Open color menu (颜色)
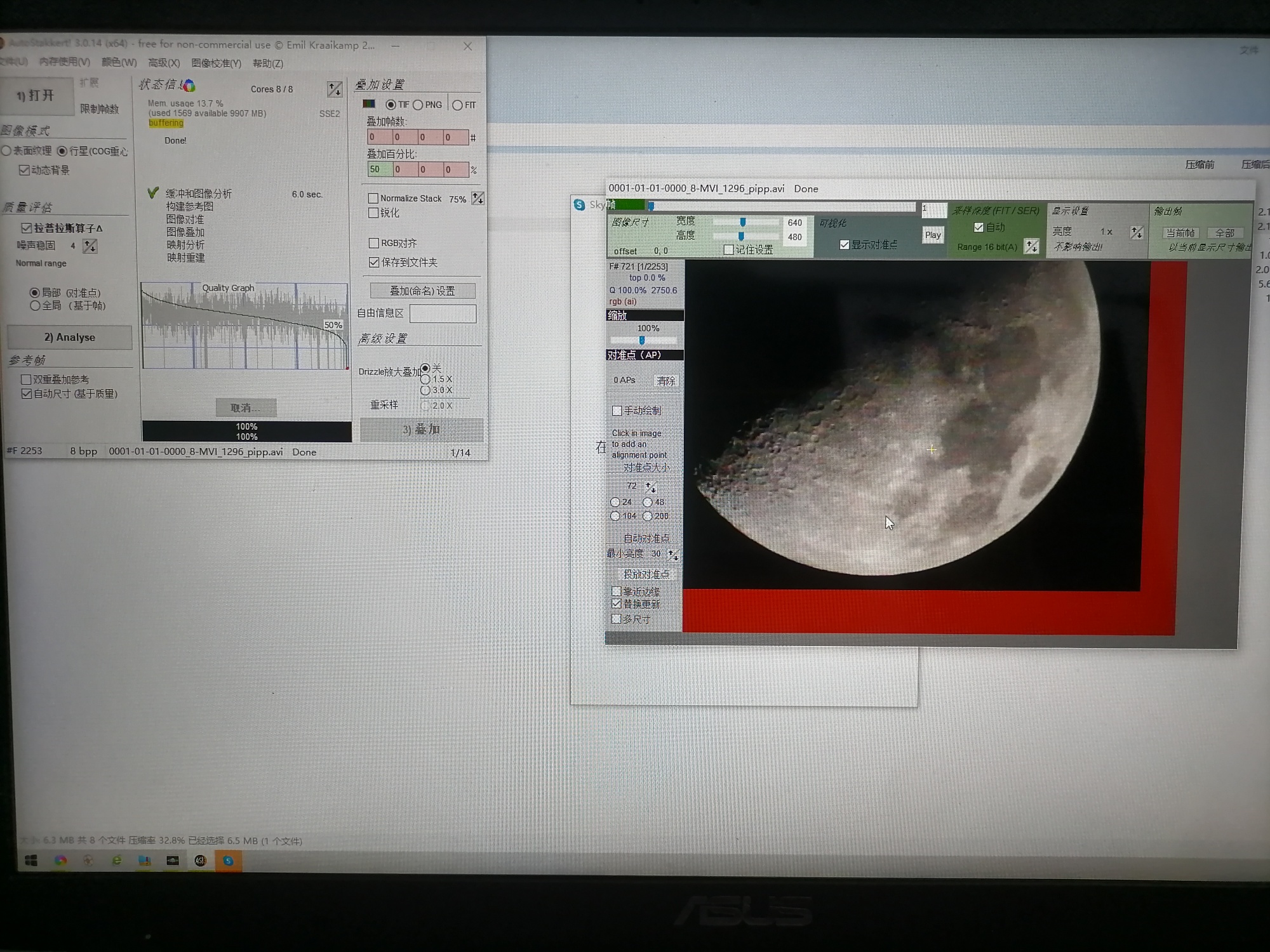This screenshot has width=1270, height=952. click(x=119, y=62)
